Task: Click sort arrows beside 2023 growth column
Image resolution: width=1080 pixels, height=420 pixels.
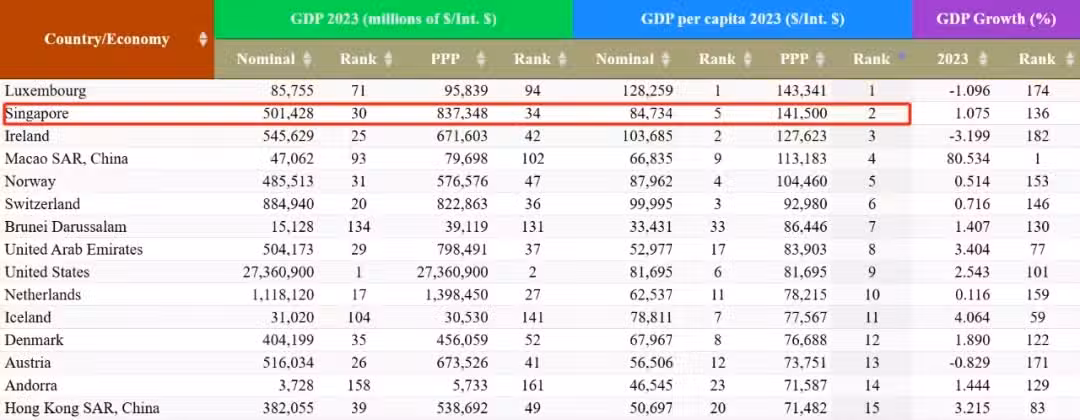Action: tap(983, 59)
